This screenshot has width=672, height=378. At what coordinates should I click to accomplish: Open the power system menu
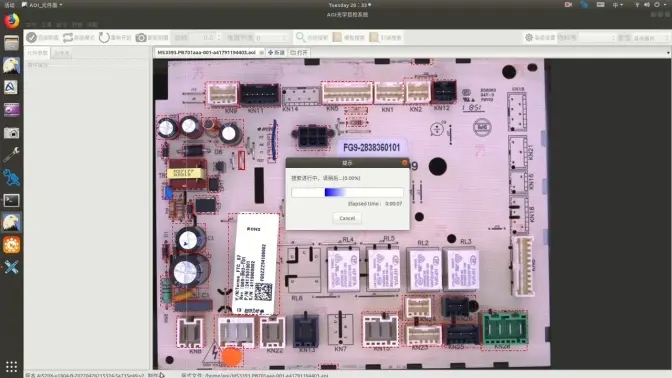(x=660, y=5)
